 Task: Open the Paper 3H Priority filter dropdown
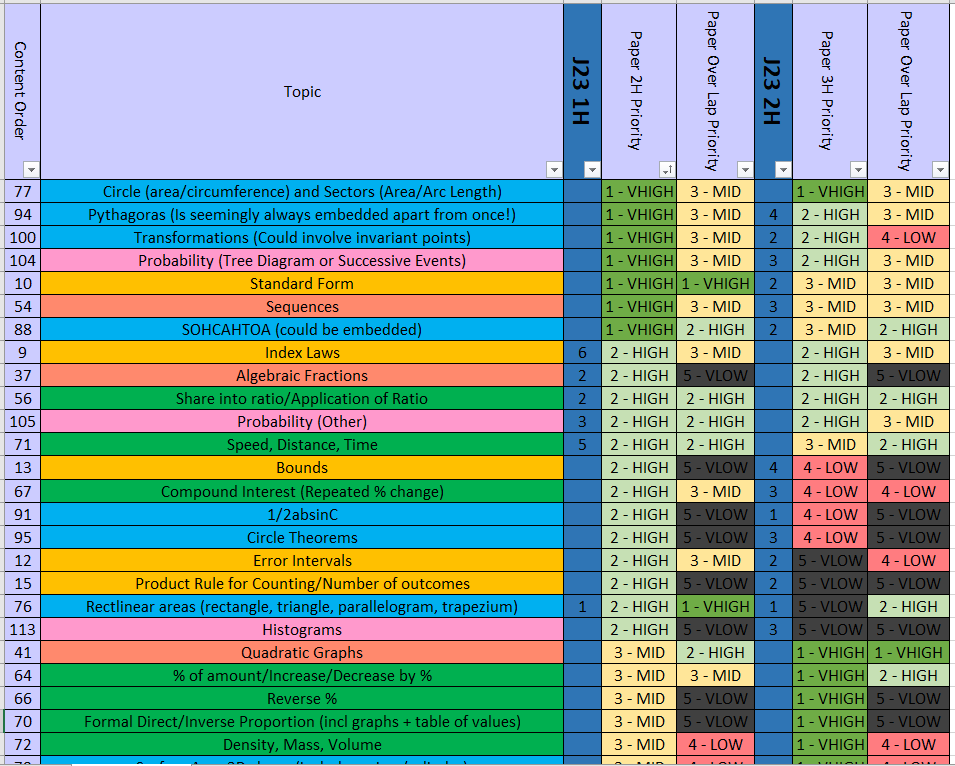858,169
